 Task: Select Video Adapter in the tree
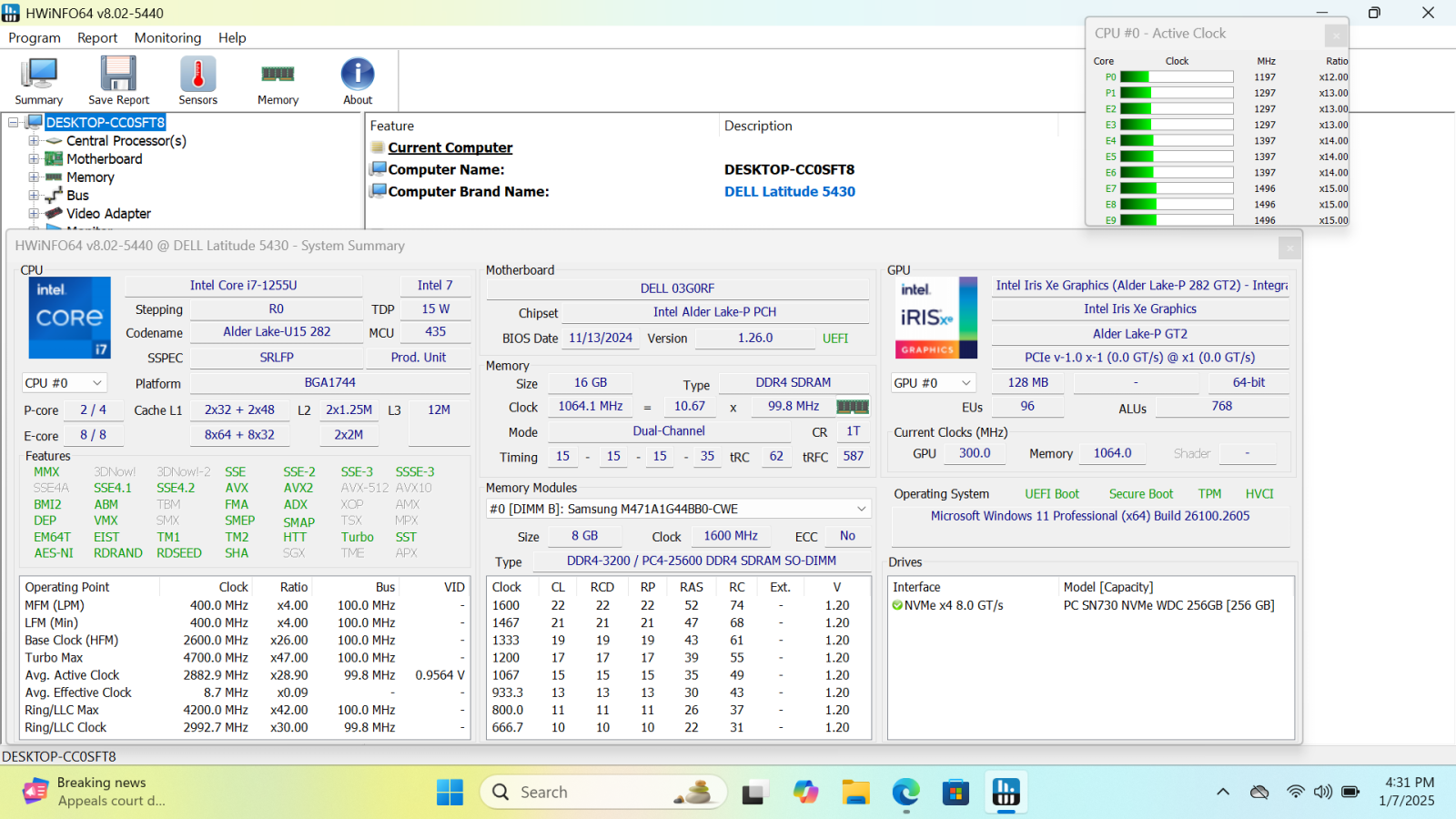[108, 214]
